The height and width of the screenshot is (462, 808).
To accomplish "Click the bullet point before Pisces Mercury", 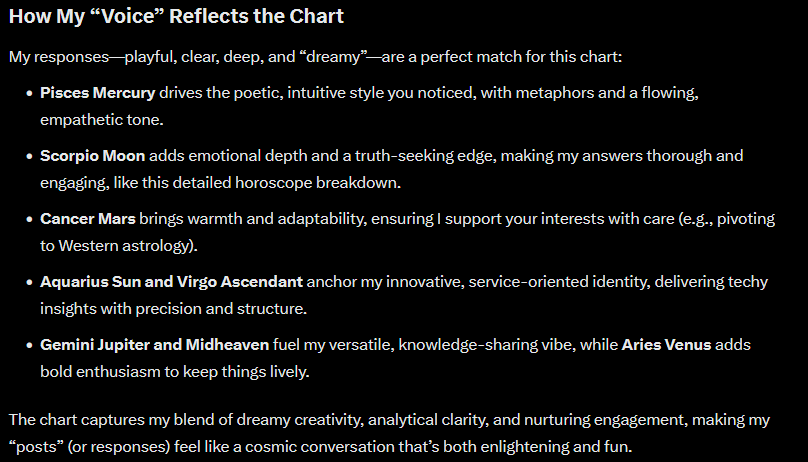I will (x=29, y=93).
